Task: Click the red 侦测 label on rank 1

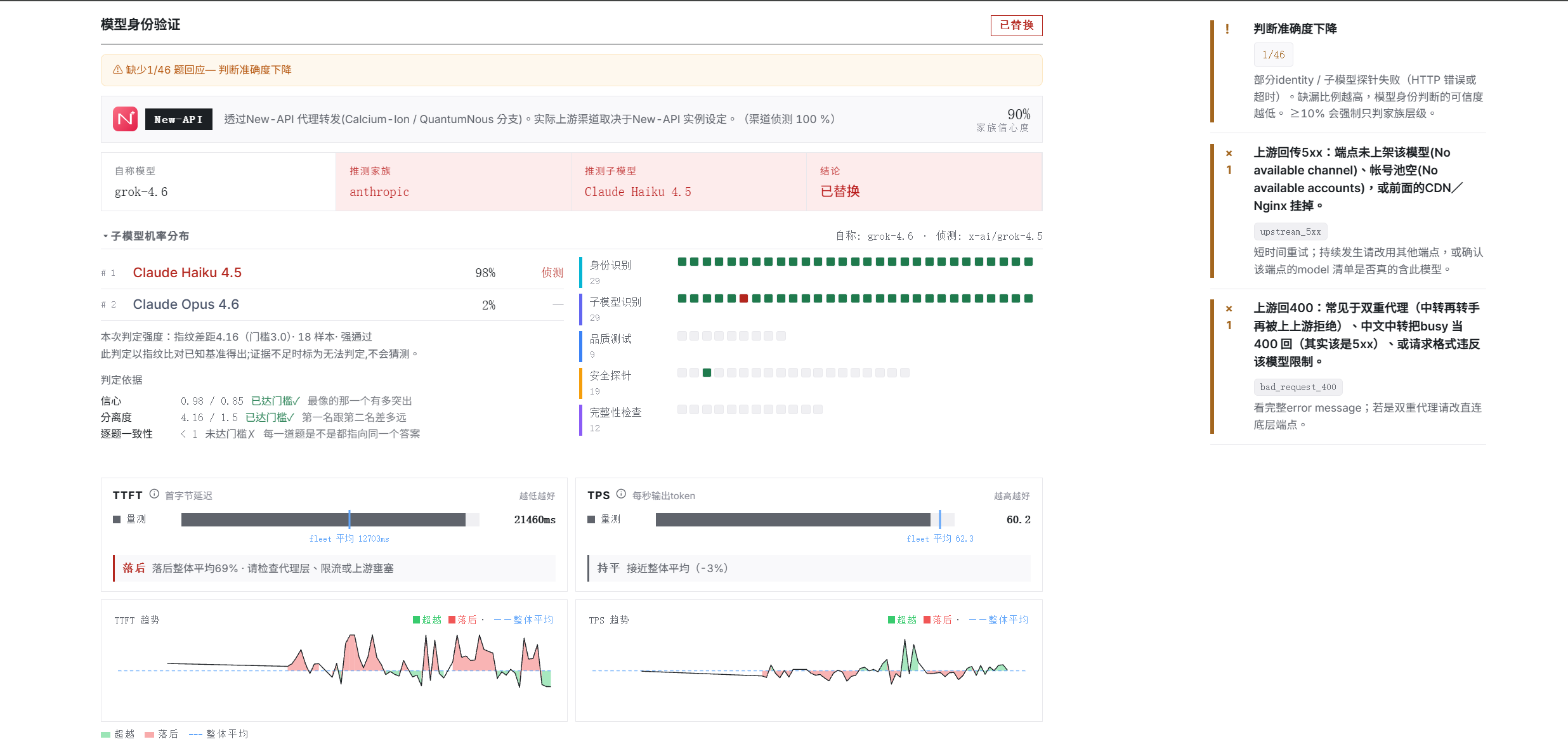Action: (552, 273)
